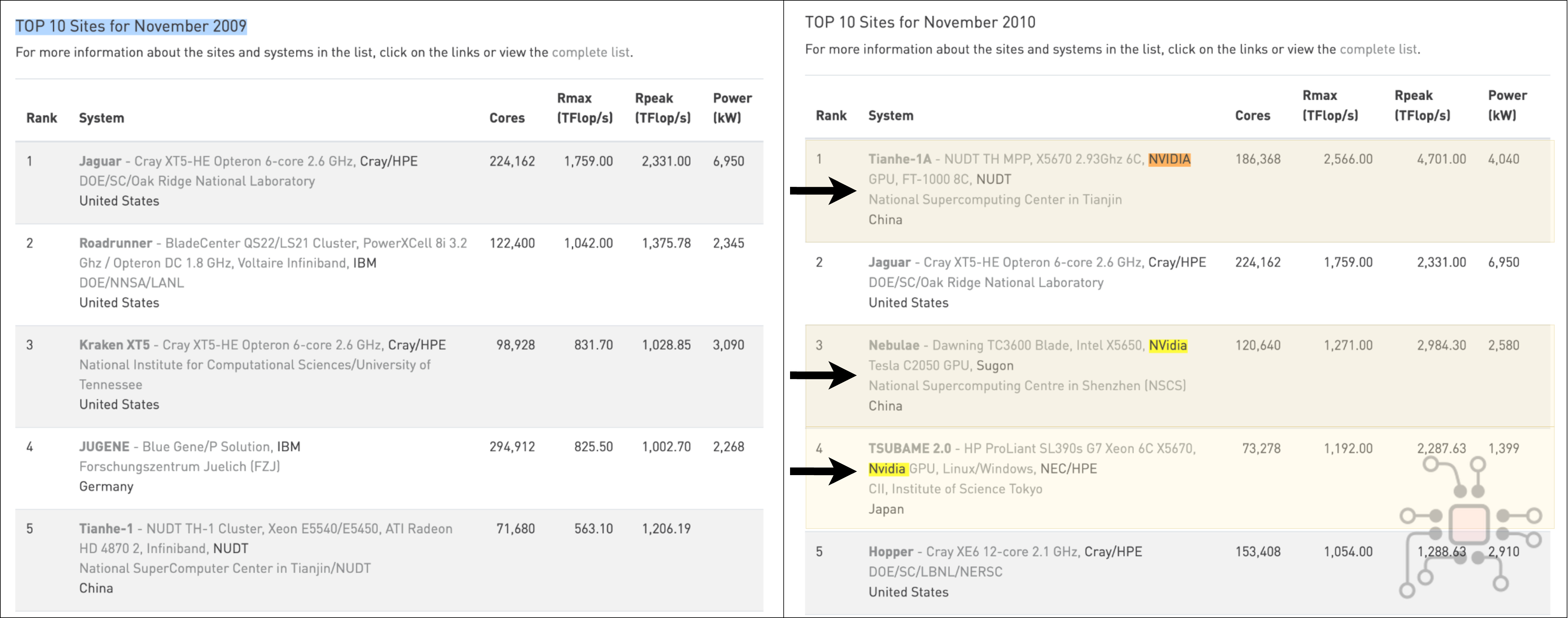Open the TSUBAME 2.0 system link
The width and height of the screenshot is (1568, 618).
(909, 449)
